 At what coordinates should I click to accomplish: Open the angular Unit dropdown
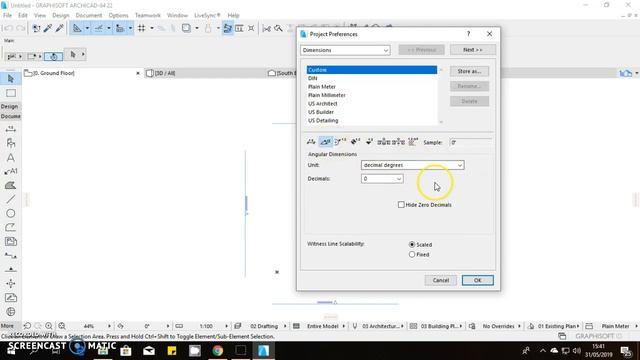pos(412,165)
